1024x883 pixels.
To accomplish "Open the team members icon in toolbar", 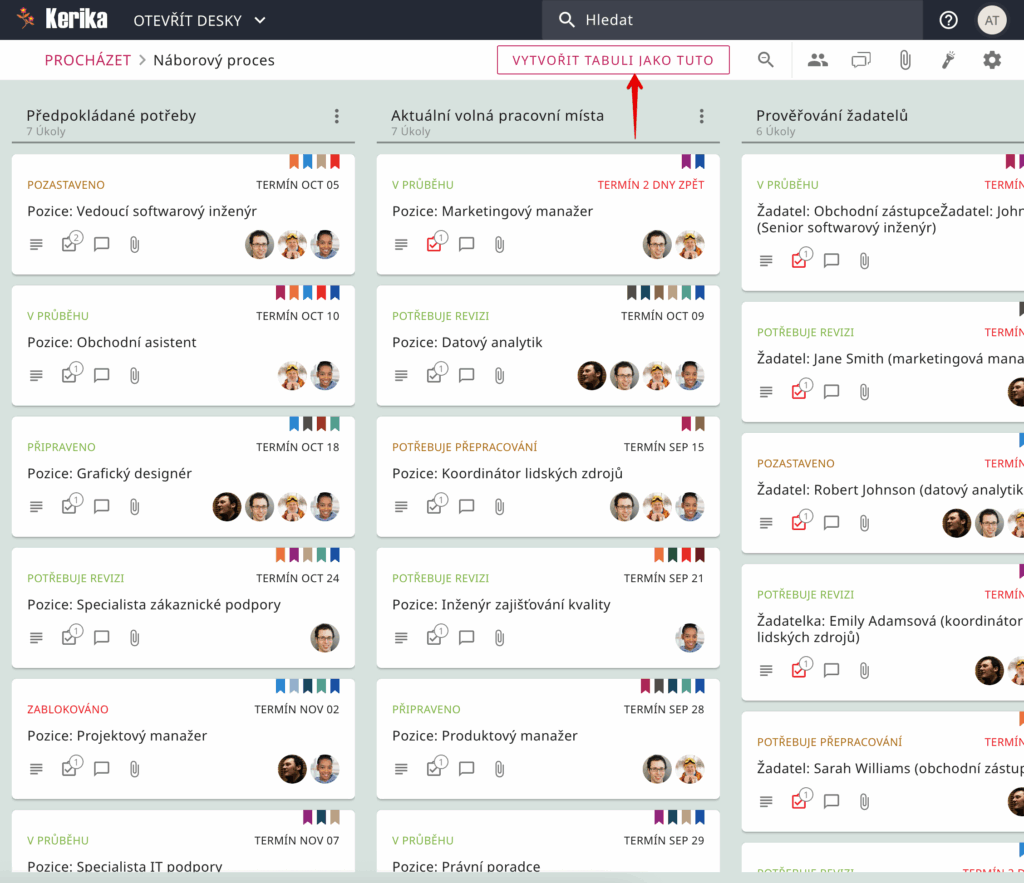I will 818,60.
